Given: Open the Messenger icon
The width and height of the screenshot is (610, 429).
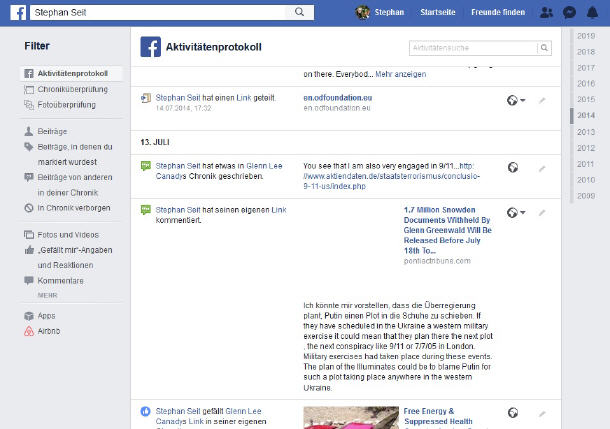Looking at the screenshot, I should [569, 12].
